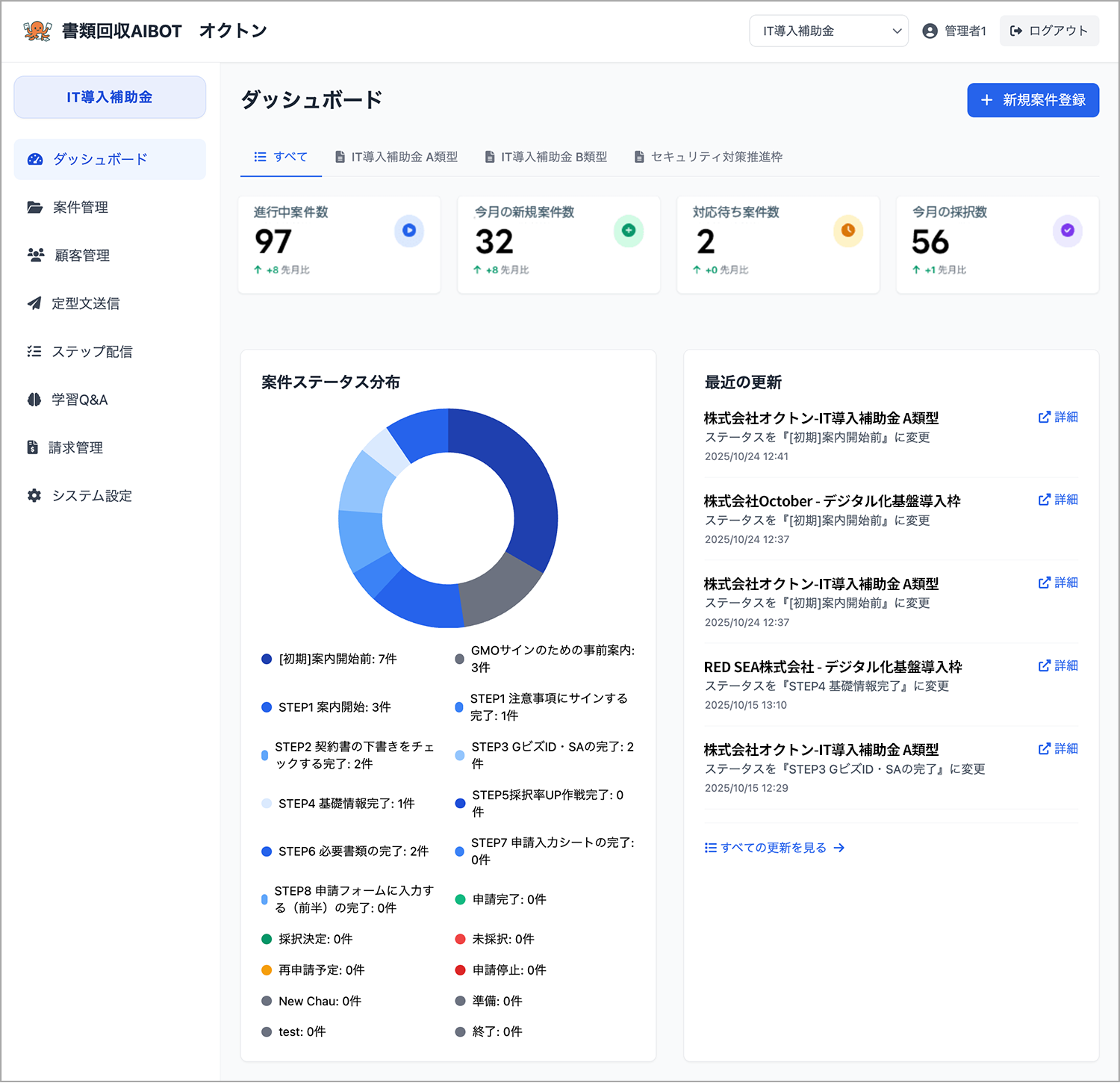
Task: Click the 定型文送信 send icon
Action: (34, 303)
